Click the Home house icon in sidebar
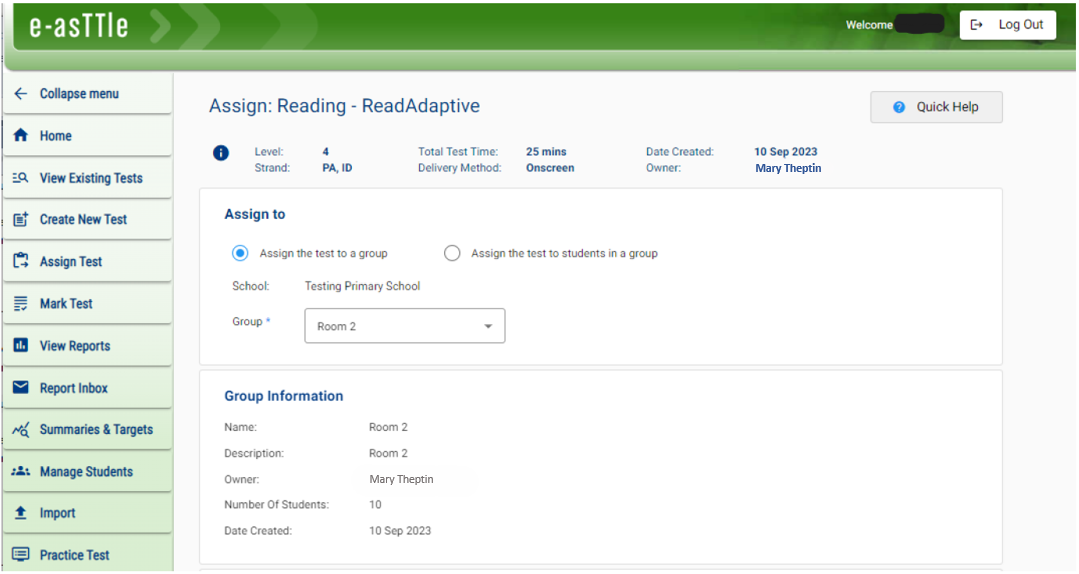1079x574 pixels. click(x=20, y=136)
